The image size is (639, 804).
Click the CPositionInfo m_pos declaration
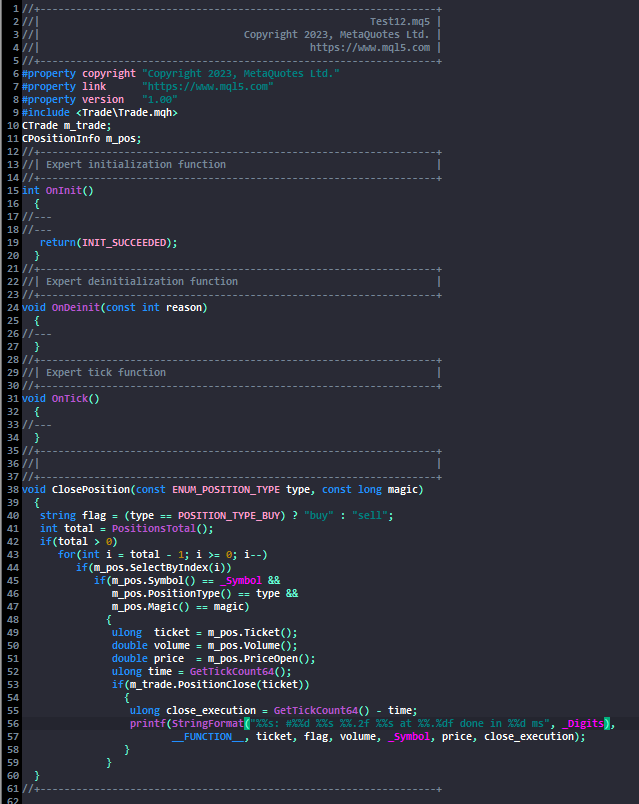[x=81, y=139]
